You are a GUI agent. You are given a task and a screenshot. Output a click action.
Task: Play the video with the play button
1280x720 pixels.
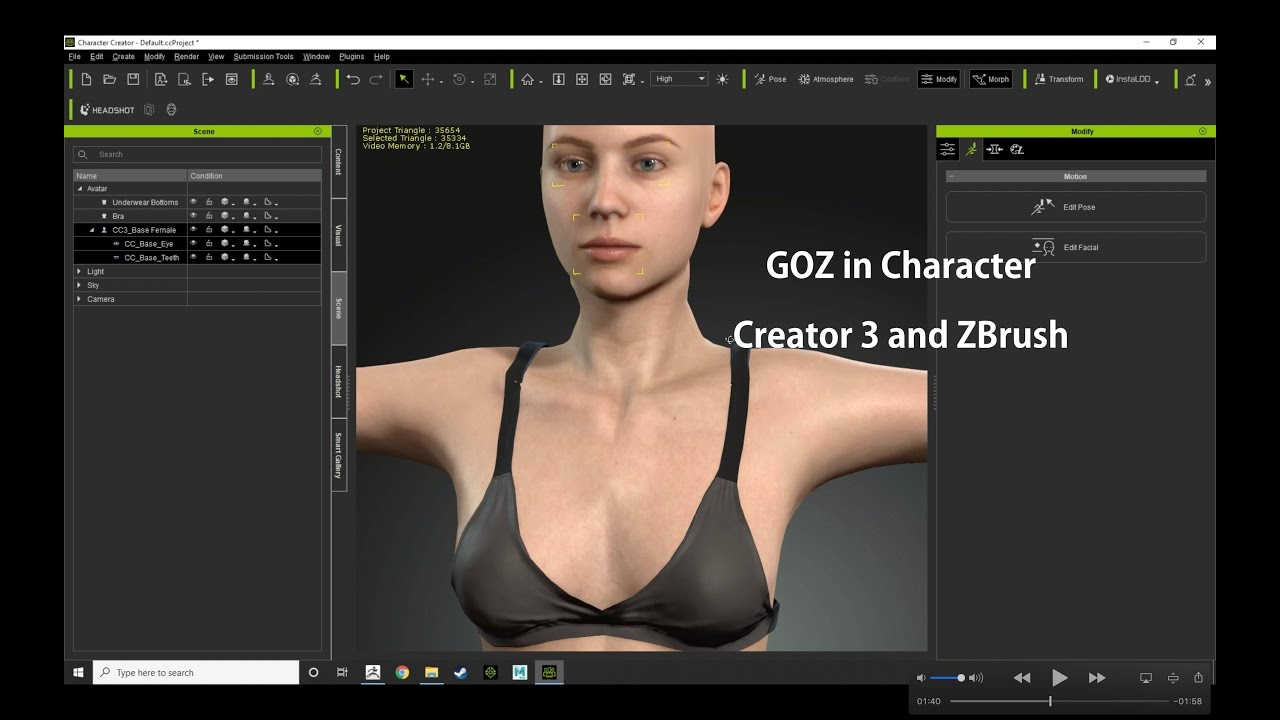pos(1059,678)
